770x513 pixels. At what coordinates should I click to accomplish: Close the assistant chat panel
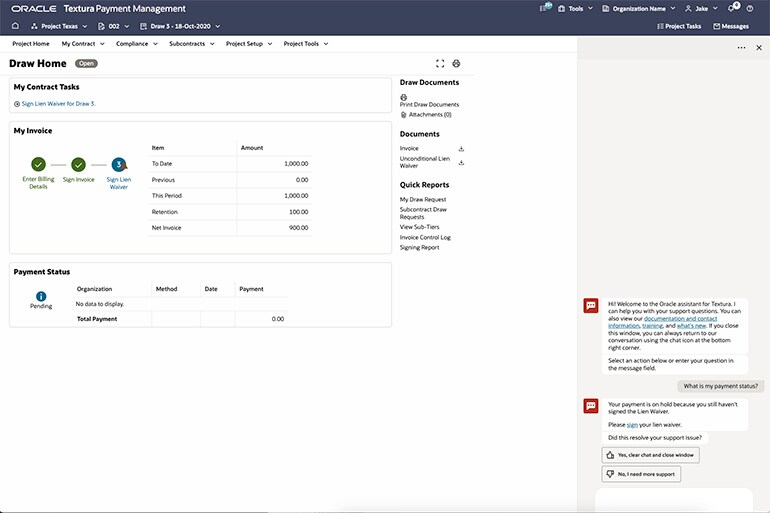759,48
